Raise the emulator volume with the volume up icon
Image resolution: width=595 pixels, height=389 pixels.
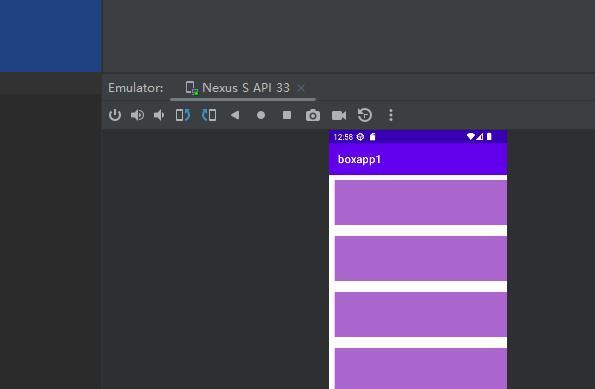tap(137, 115)
